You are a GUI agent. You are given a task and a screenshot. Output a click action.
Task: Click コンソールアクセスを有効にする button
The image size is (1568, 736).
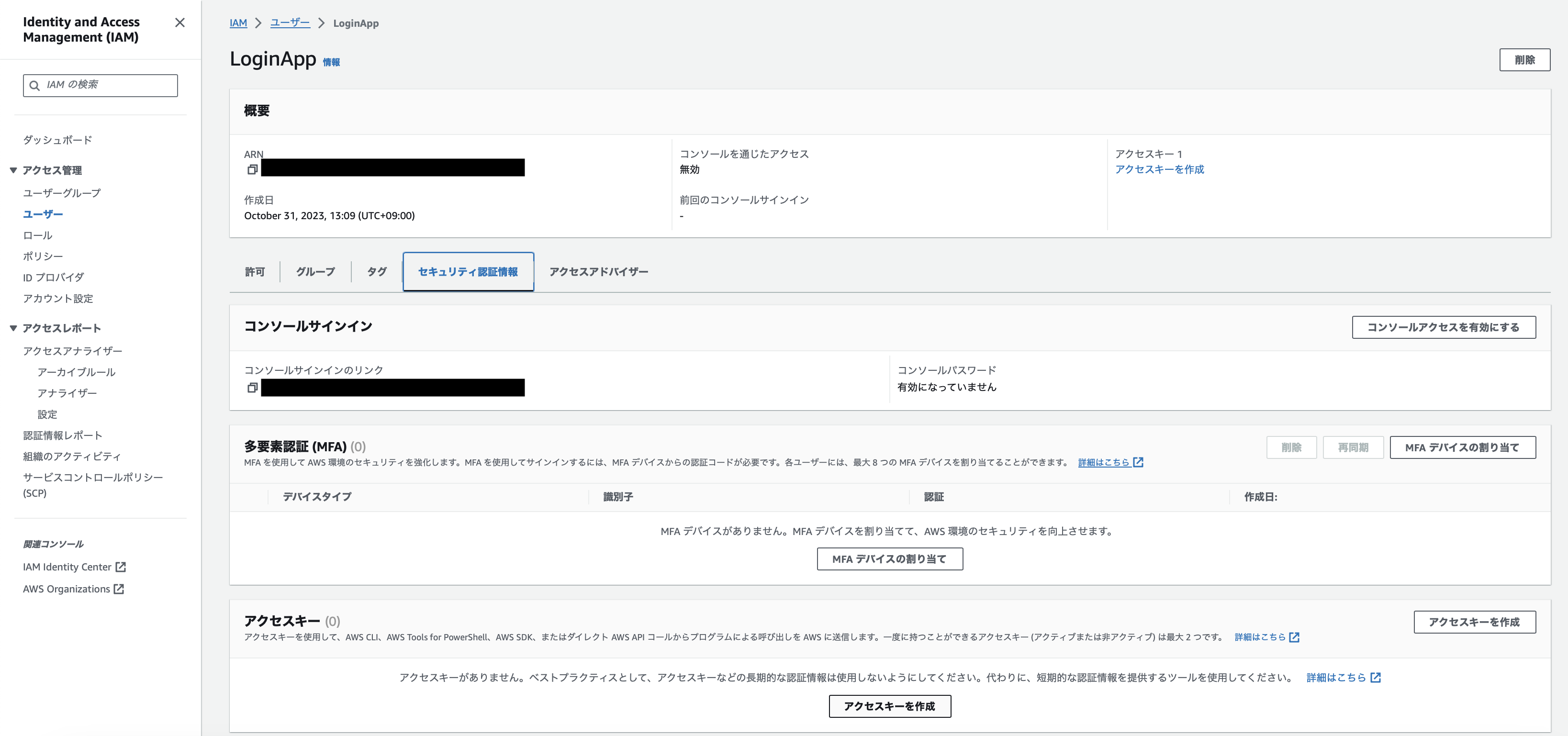click(x=1443, y=327)
